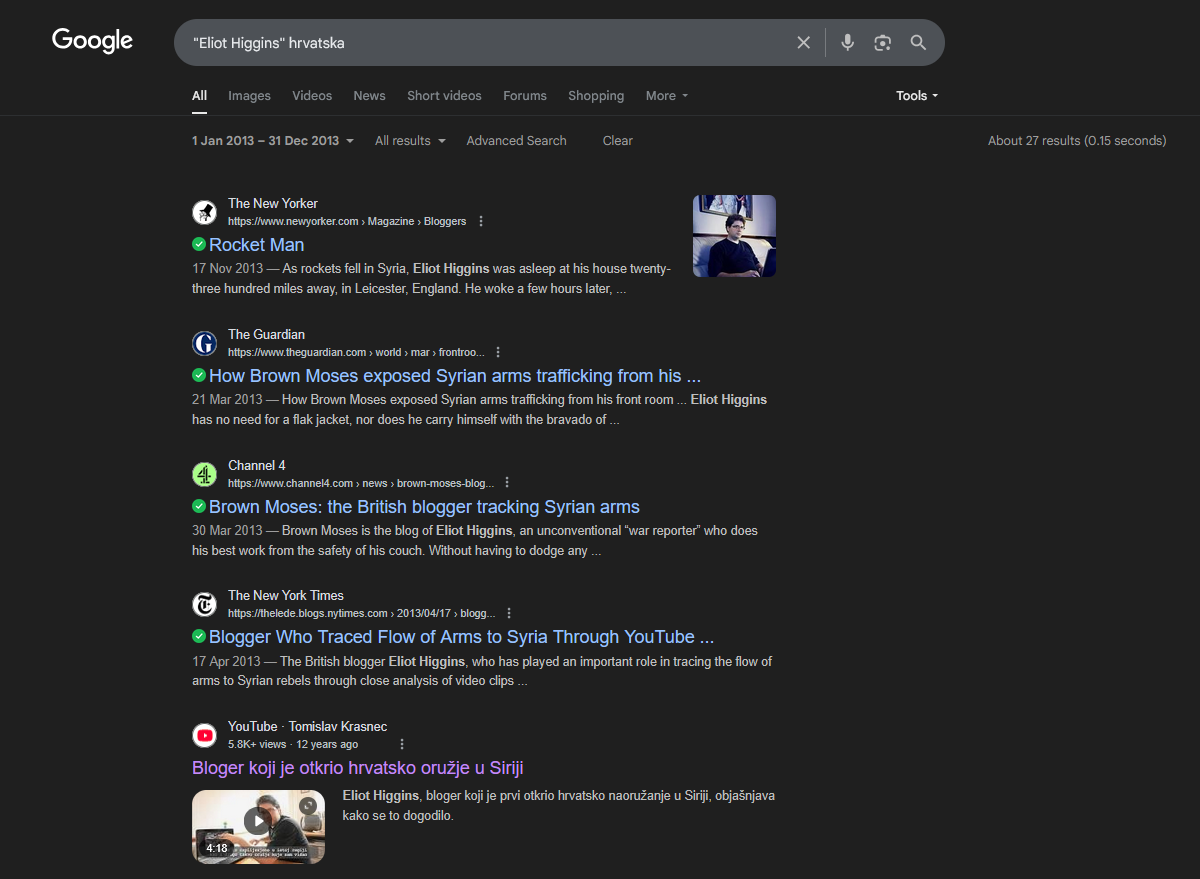Screen dimensions: 1200x879
Task: Clear the search box with the X icon
Action: (x=803, y=42)
